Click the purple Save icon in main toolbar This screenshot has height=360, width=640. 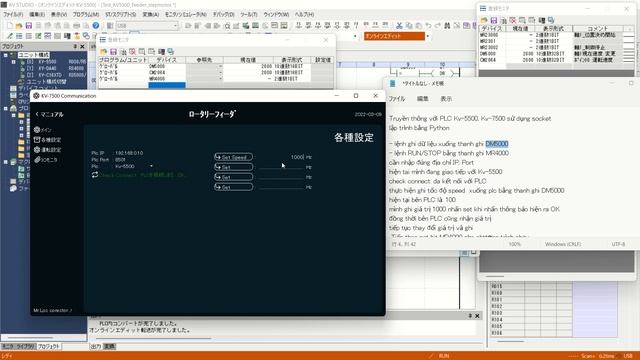tap(29, 26)
